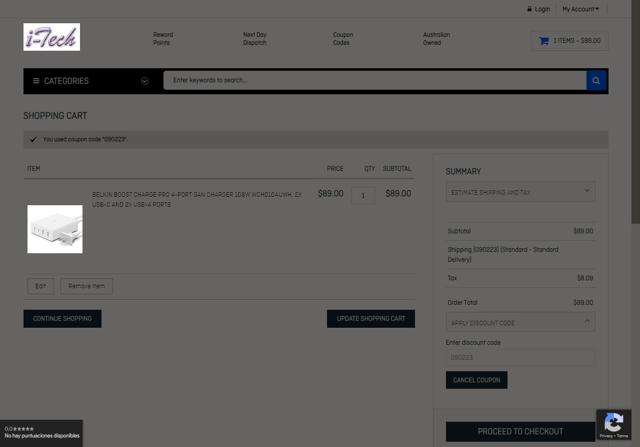Click the star ratings widget
Image resolution: width=640 pixels, height=447 pixels.
tap(41, 433)
